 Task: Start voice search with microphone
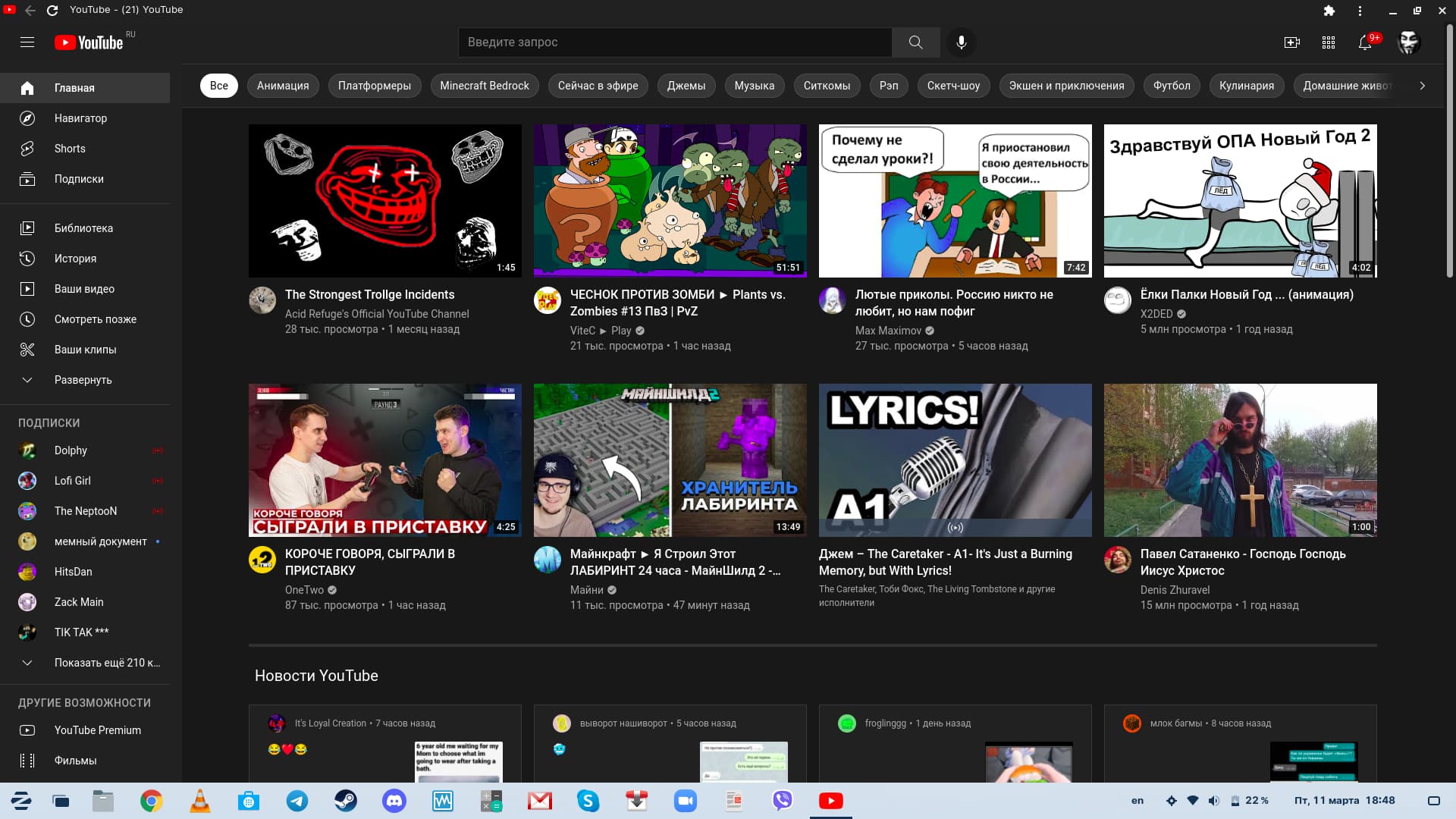click(x=961, y=42)
